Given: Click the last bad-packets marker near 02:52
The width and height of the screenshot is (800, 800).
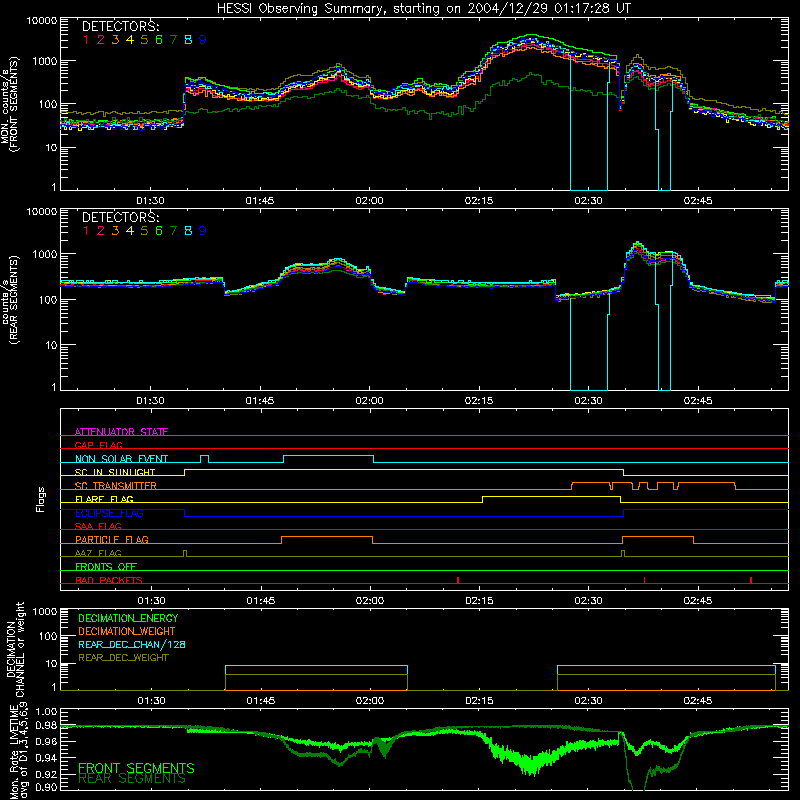Looking at the screenshot, I should (x=751, y=580).
